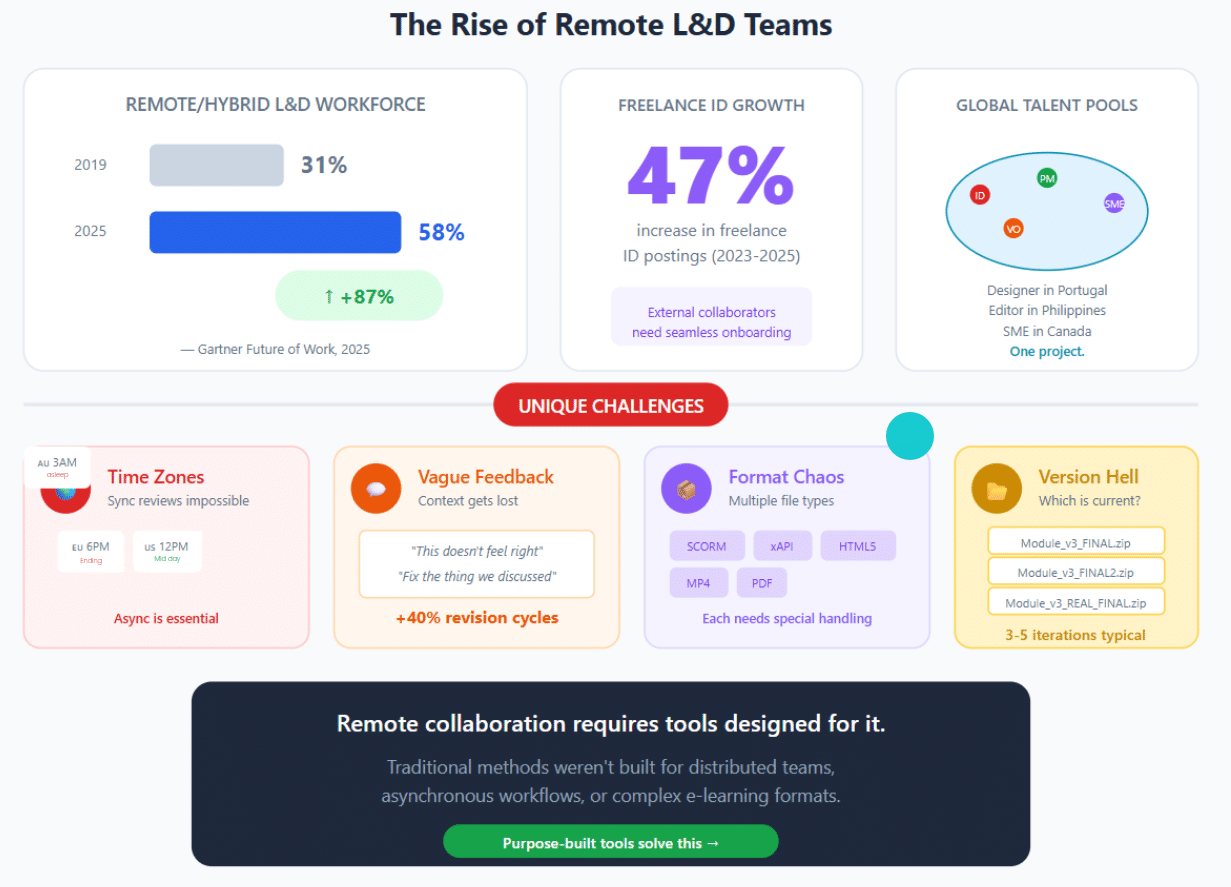Select the purple SME dot on map
The height and width of the screenshot is (887, 1231).
coord(1114,203)
